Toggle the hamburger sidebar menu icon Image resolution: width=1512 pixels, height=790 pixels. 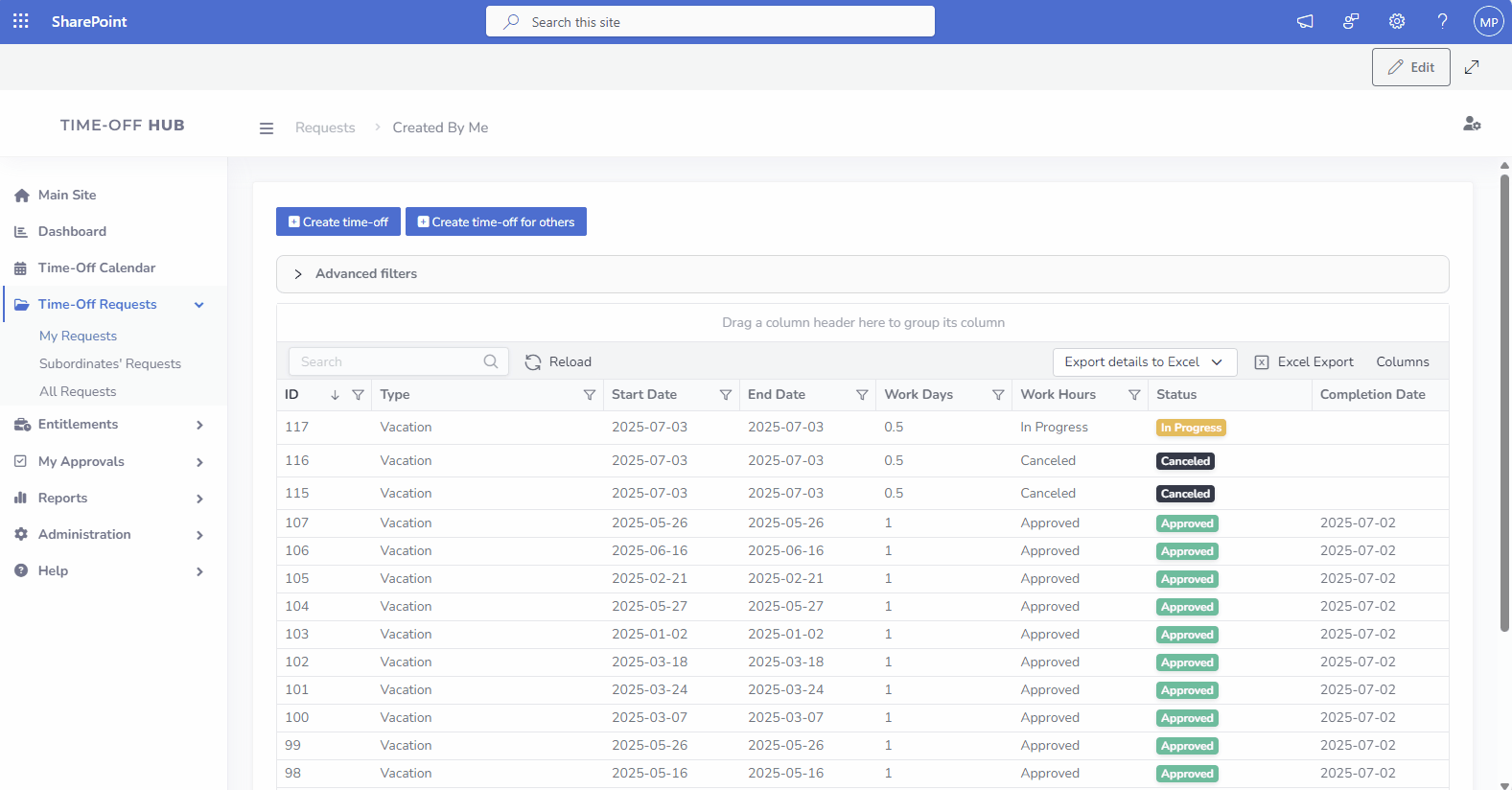(267, 128)
